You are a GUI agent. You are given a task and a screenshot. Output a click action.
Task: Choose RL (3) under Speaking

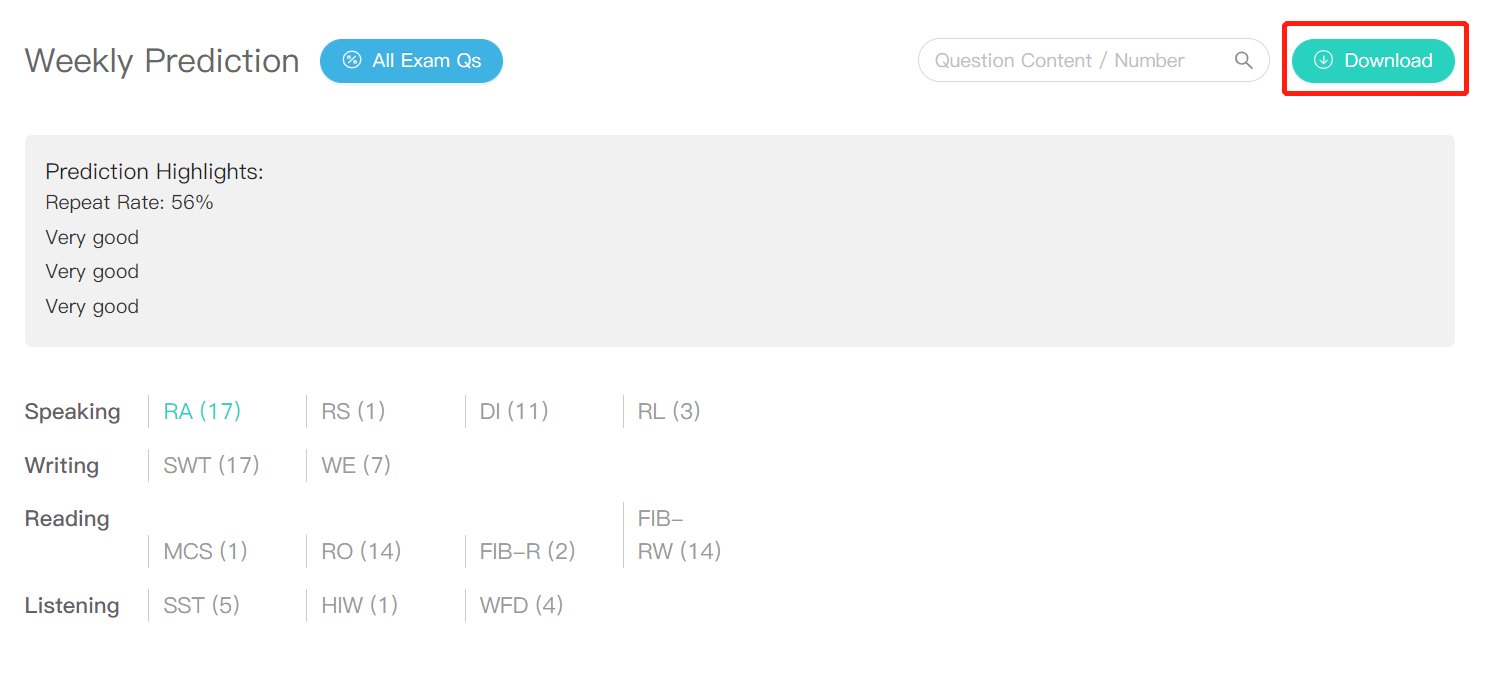pyautogui.click(x=669, y=411)
